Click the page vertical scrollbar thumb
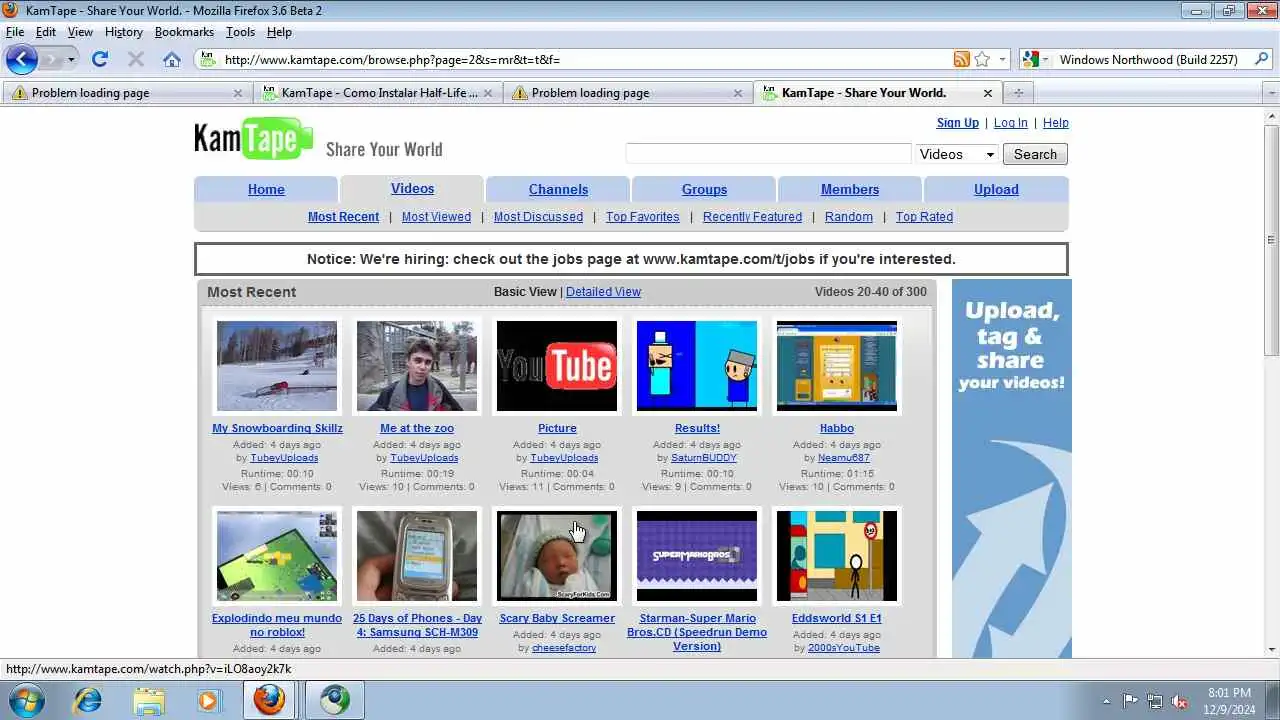1280x720 pixels. pyautogui.click(x=1272, y=240)
